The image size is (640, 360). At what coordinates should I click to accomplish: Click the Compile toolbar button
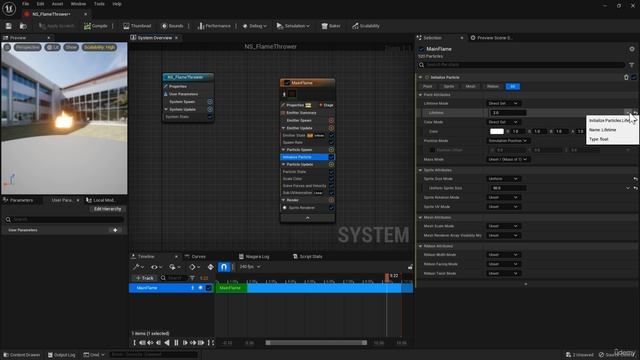click(96, 26)
